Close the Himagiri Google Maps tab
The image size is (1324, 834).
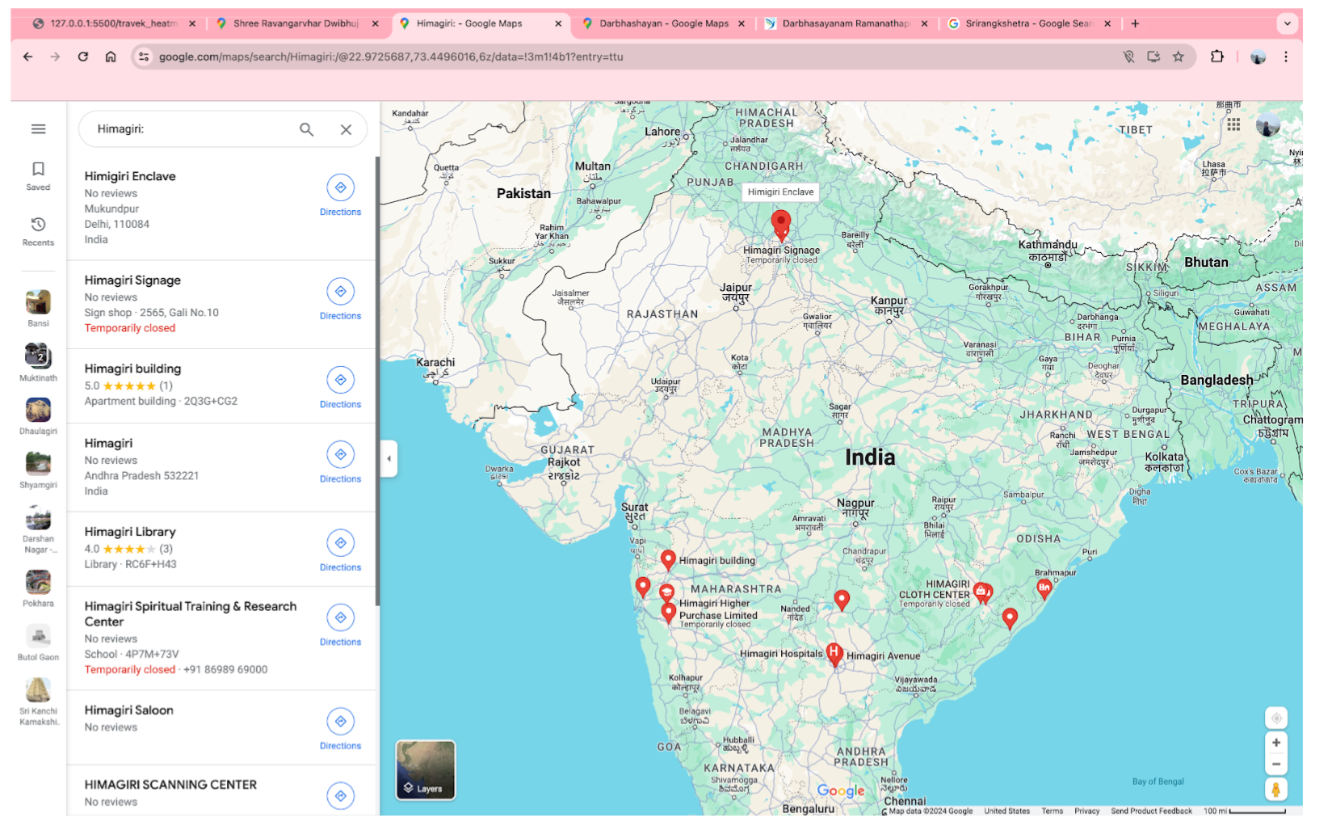point(559,23)
